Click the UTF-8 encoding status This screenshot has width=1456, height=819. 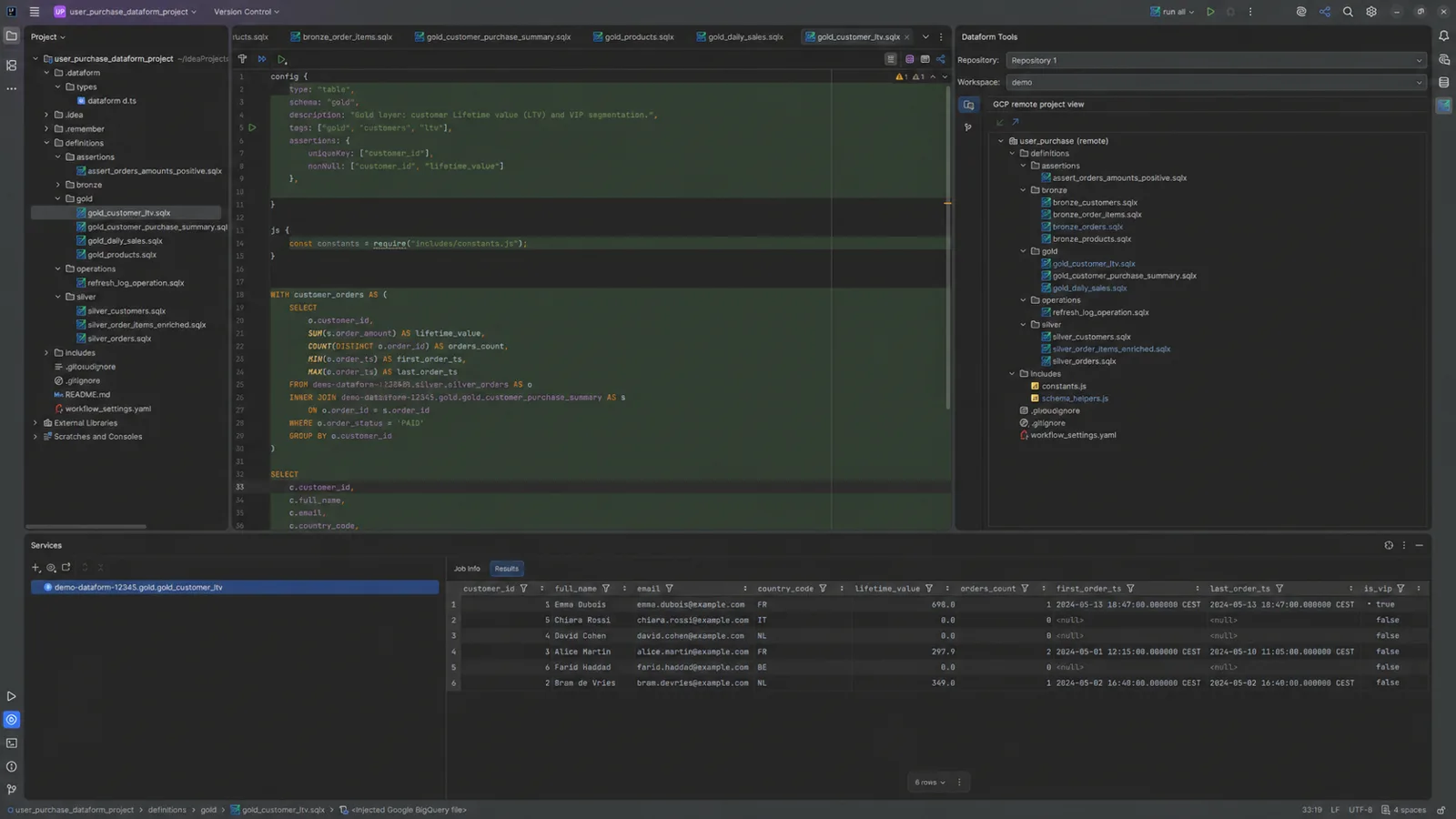coord(1360,810)
